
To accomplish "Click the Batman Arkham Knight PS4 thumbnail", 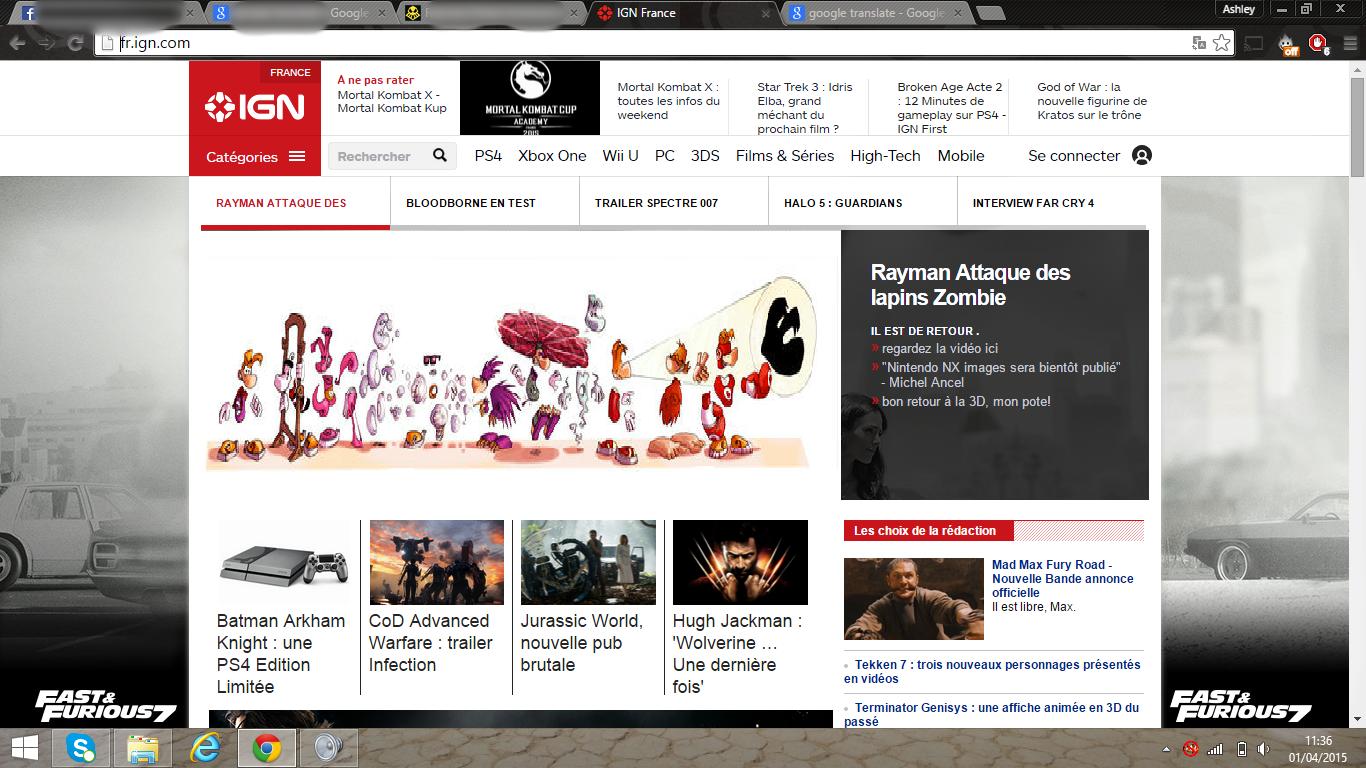I will coord(284,562).
